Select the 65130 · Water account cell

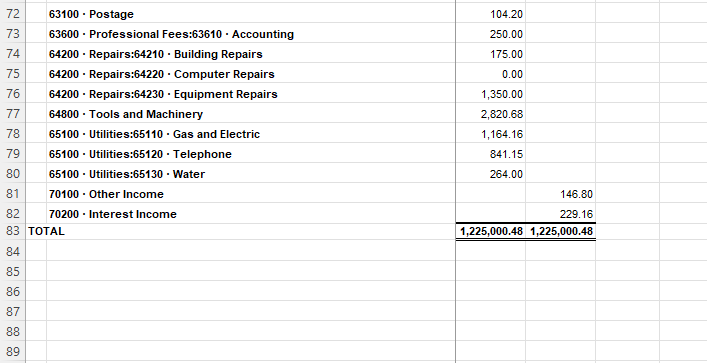tap(251, 174)
